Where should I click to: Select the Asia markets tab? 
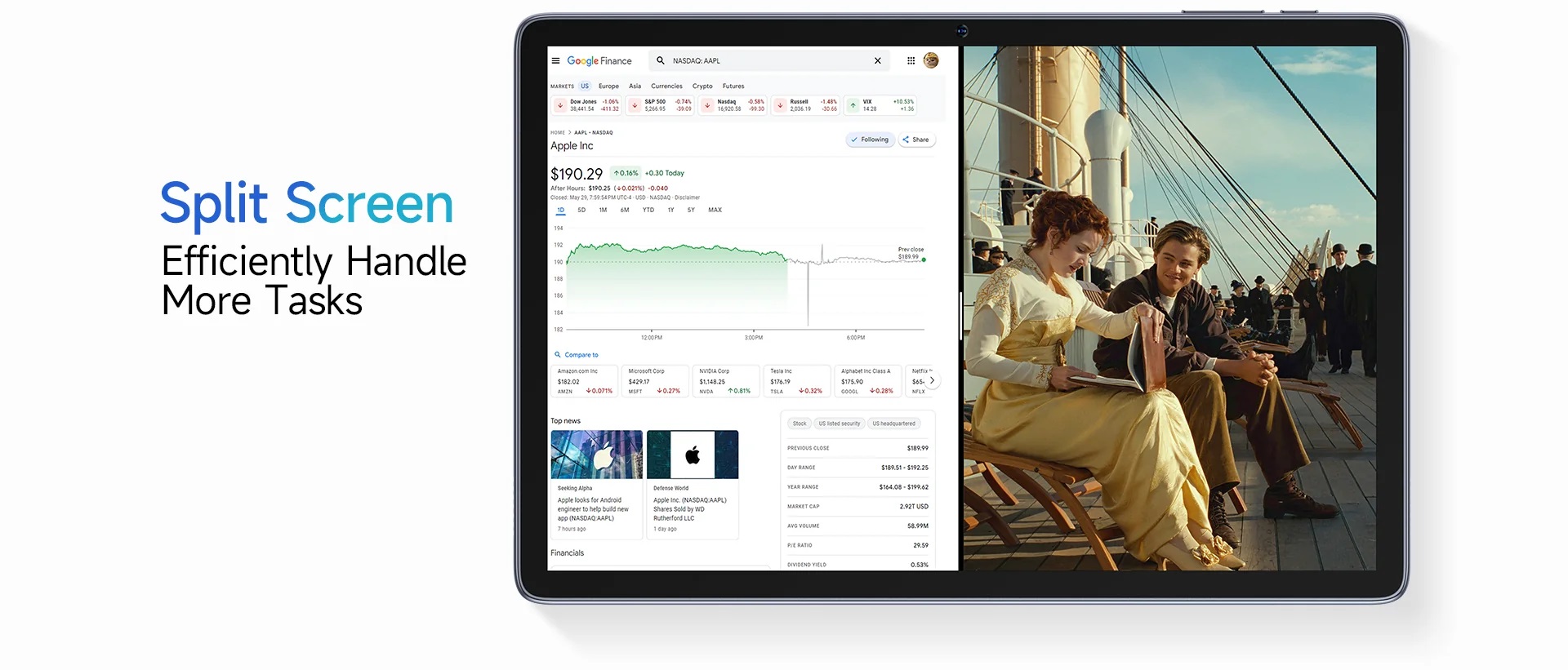click(635, 86)
